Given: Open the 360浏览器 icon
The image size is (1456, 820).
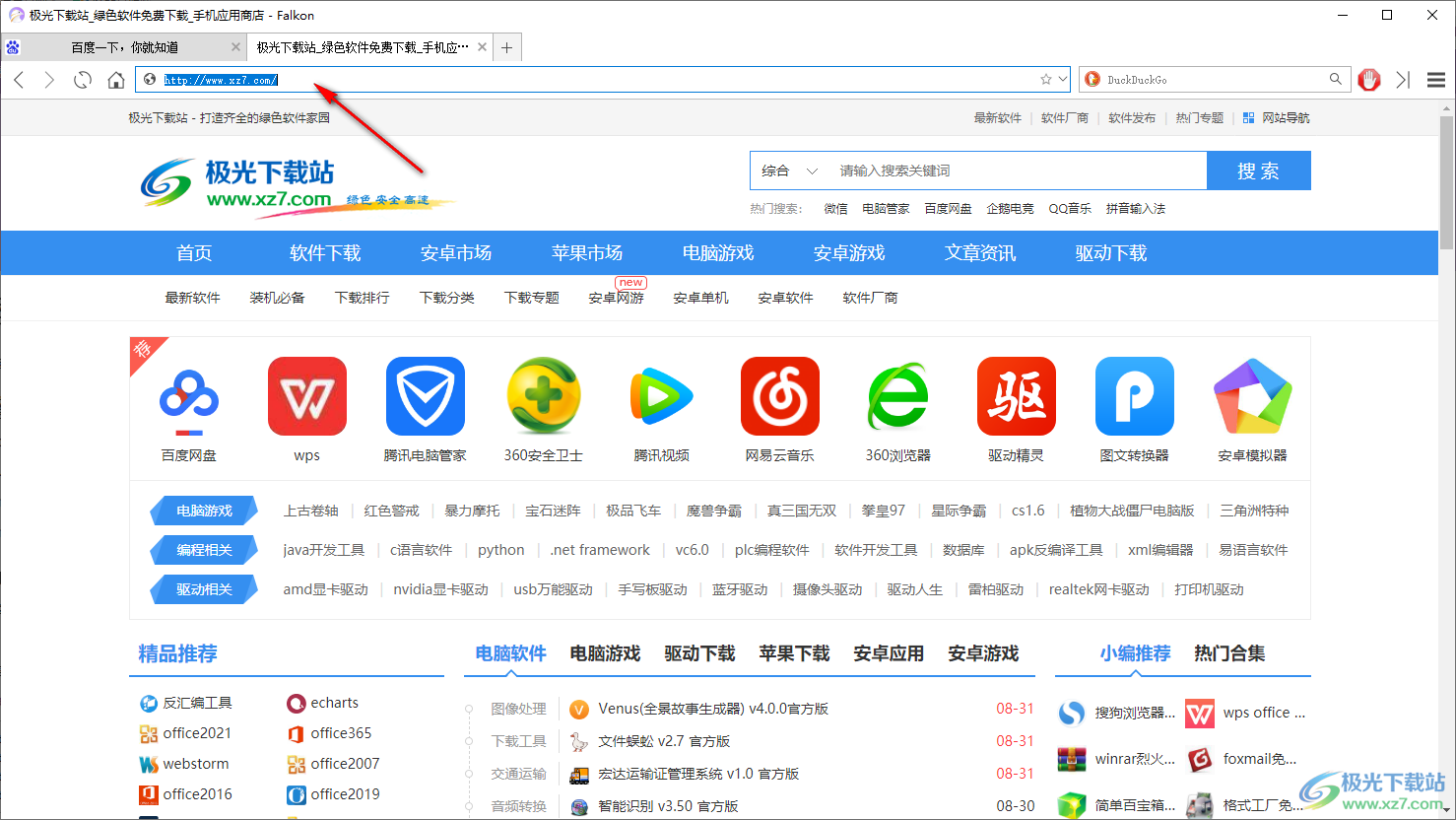Looking at the screenshot, I should coord(898,396).
